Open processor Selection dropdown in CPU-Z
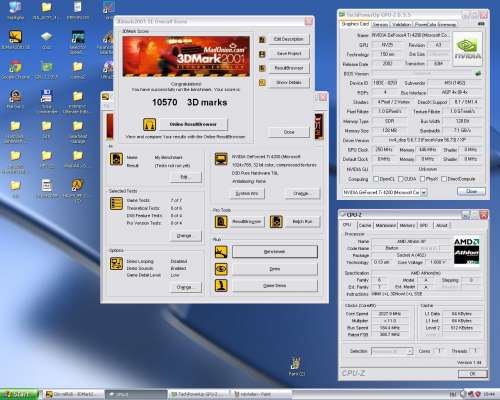 392,351
